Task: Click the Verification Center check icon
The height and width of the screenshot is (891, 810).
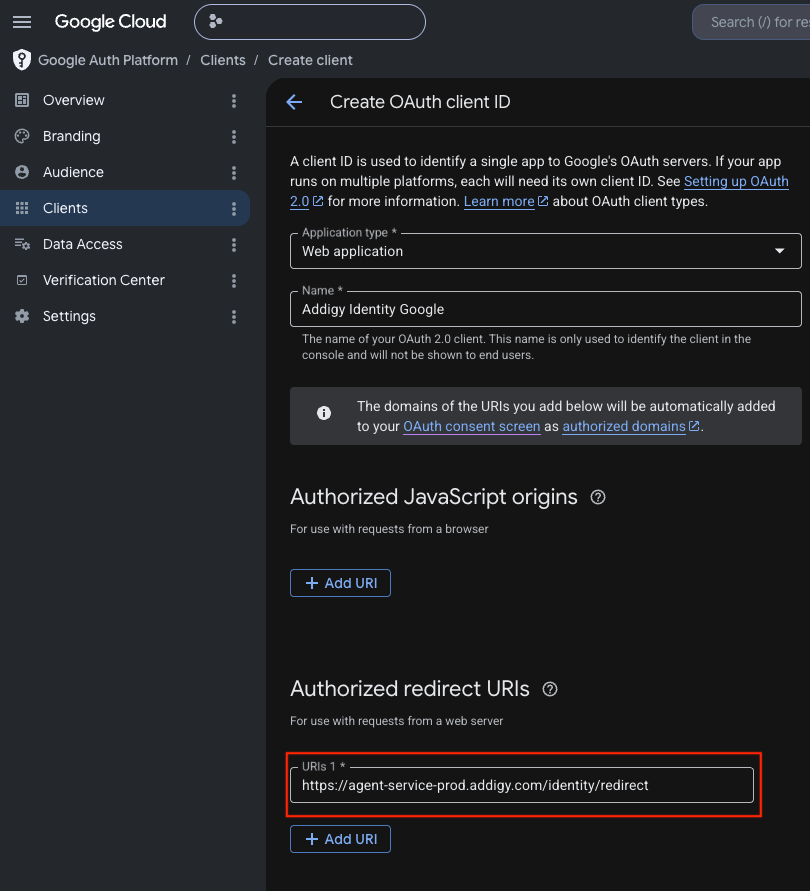Action: (x=22, y=280)
